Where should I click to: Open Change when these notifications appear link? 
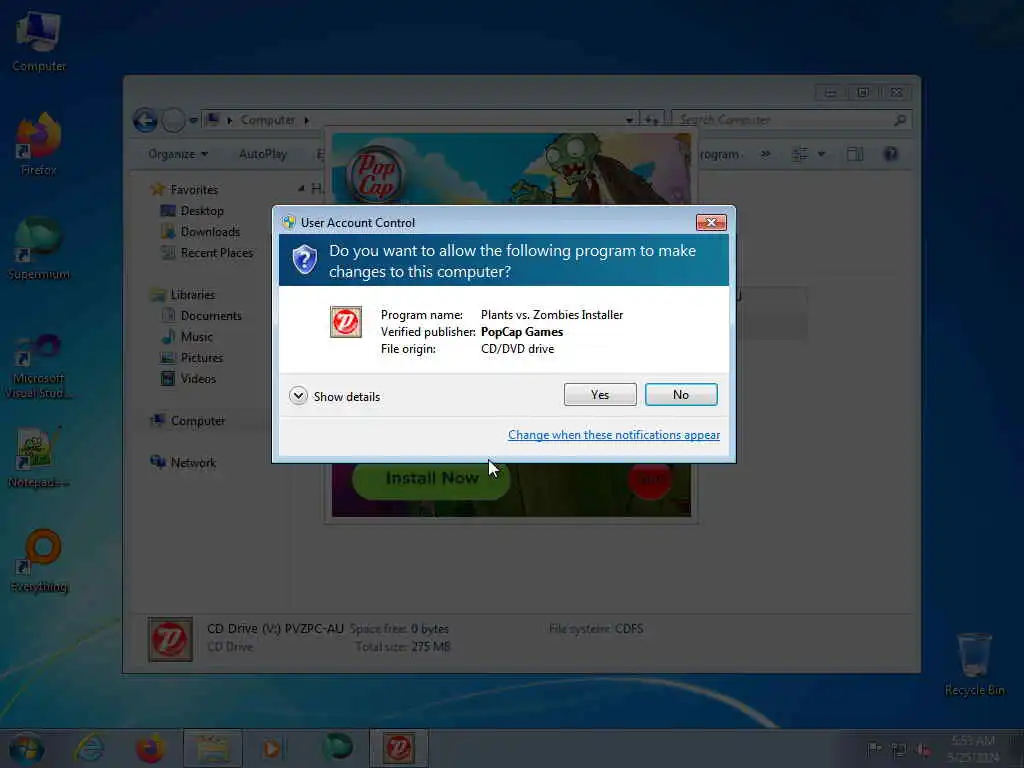pos(614,435)
